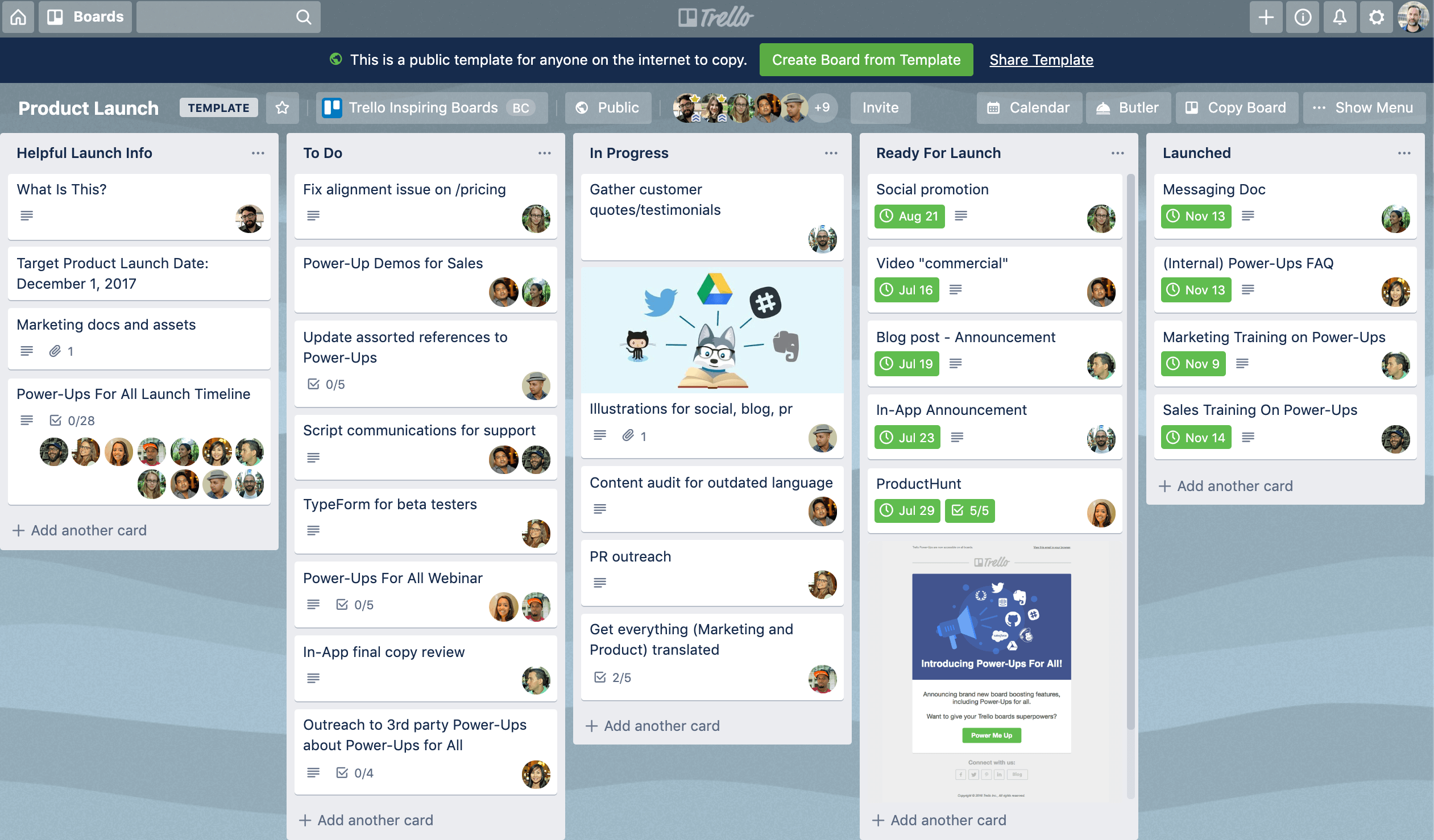Toggle checklist completion on ProductHunt card
1434x840 pixels.
pos(967,511)
